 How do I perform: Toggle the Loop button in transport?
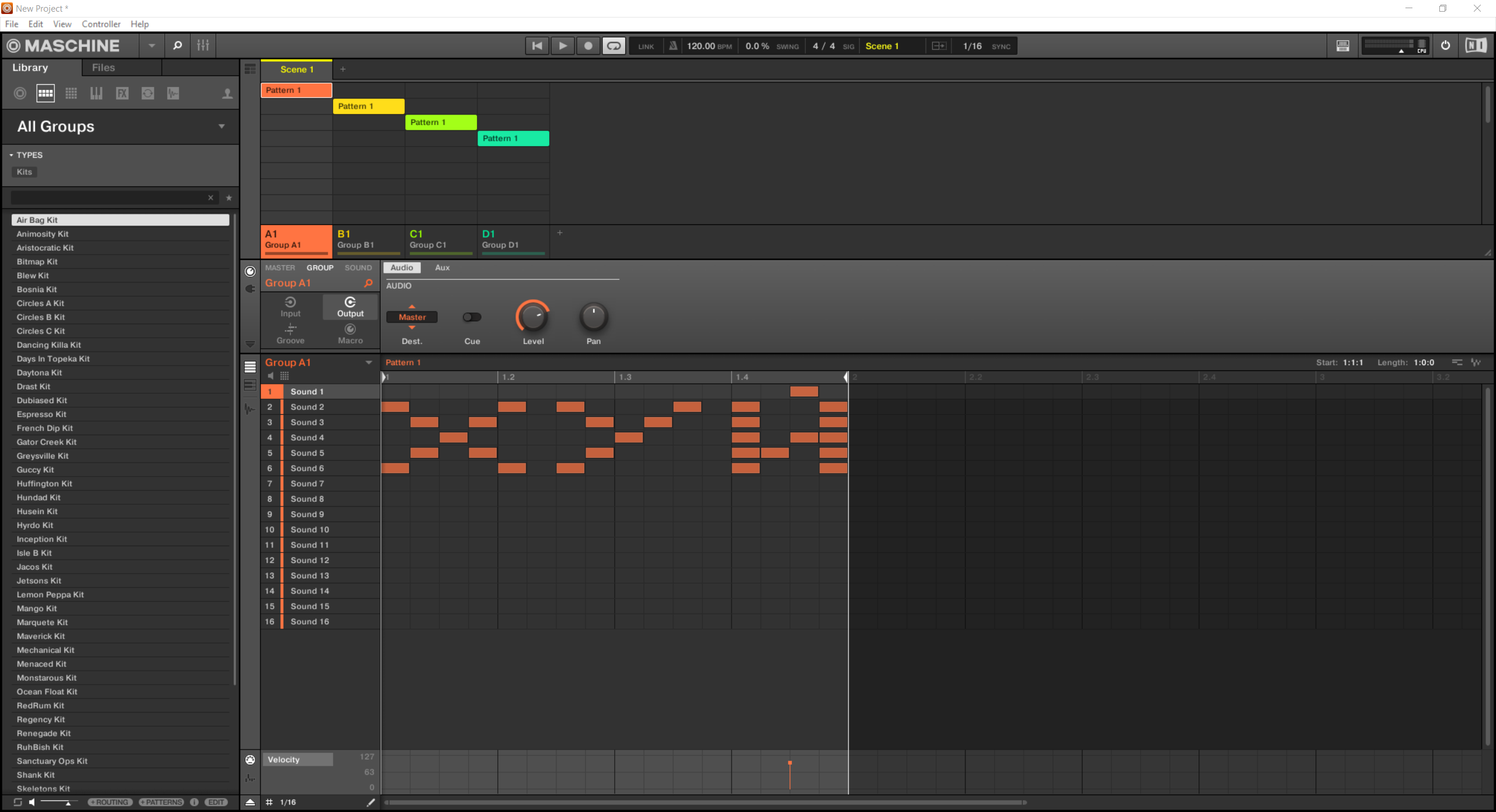click(614, 46)
